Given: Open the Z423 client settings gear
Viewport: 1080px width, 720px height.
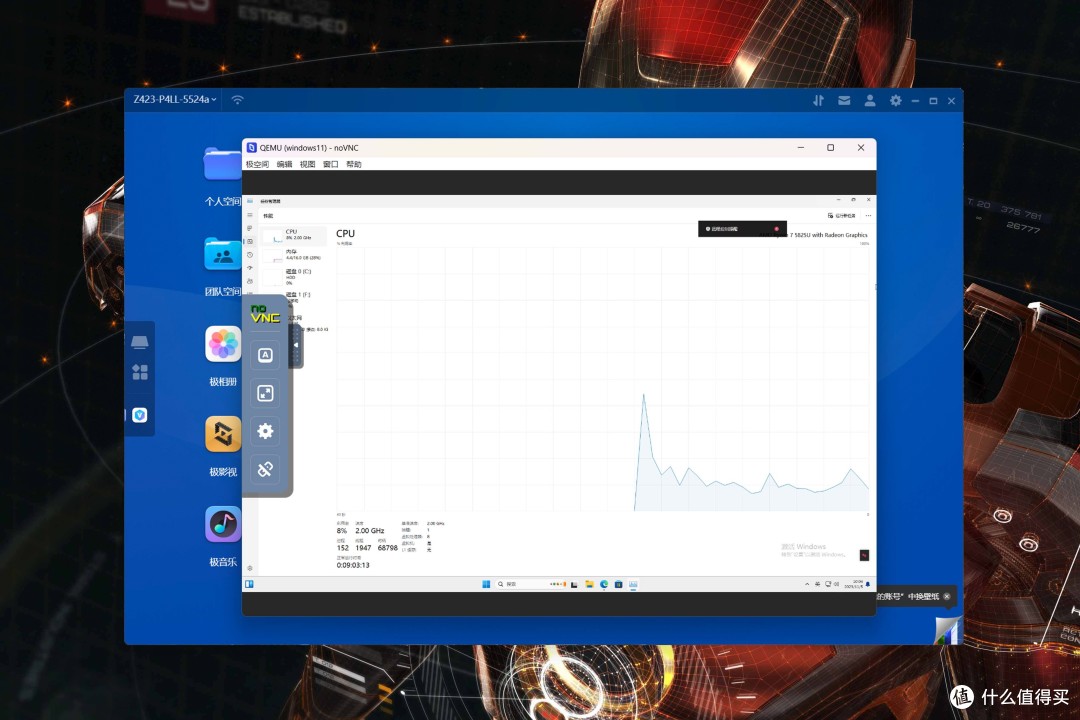Looking at the screenshot, I should tap(895, 101).
